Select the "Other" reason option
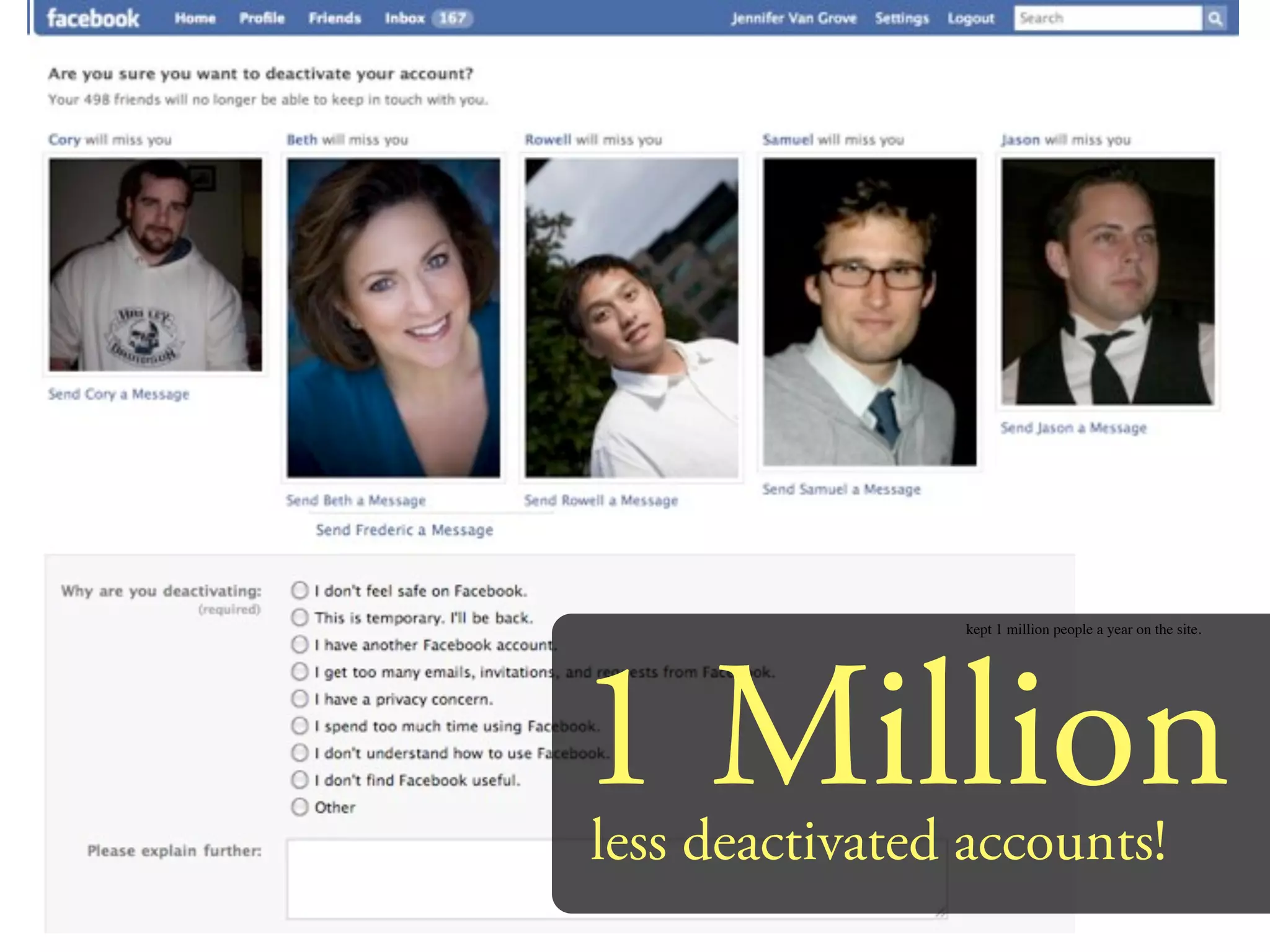Viewport: 1270px width, 952px height. point(300,807)
